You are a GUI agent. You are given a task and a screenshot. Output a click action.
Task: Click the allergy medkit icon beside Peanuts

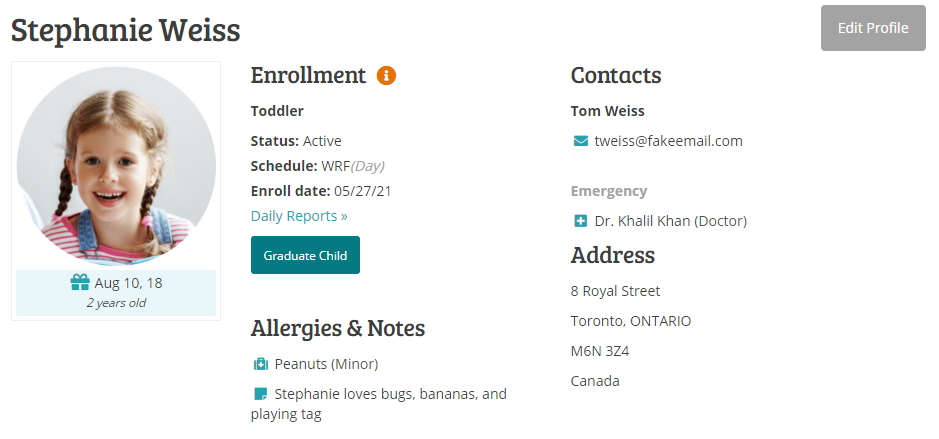(x=260, y=364)
